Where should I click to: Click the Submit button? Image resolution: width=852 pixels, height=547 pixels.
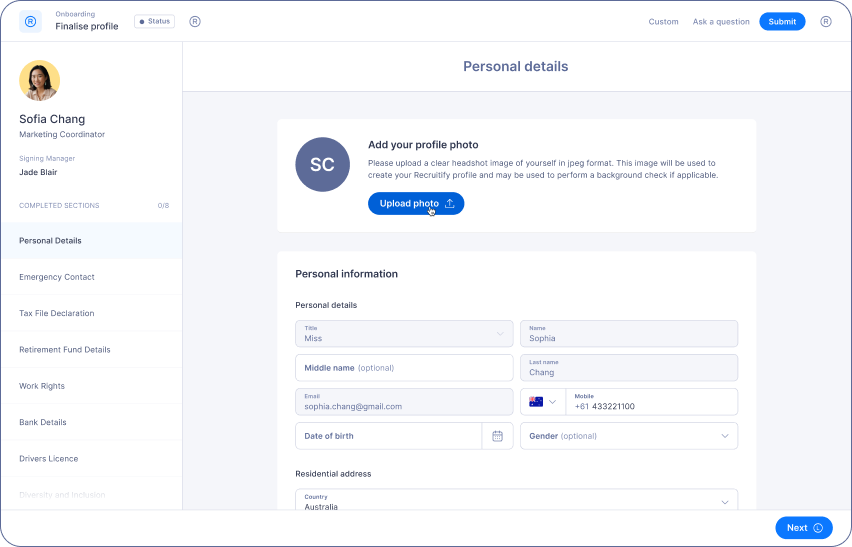pos(782,22)
